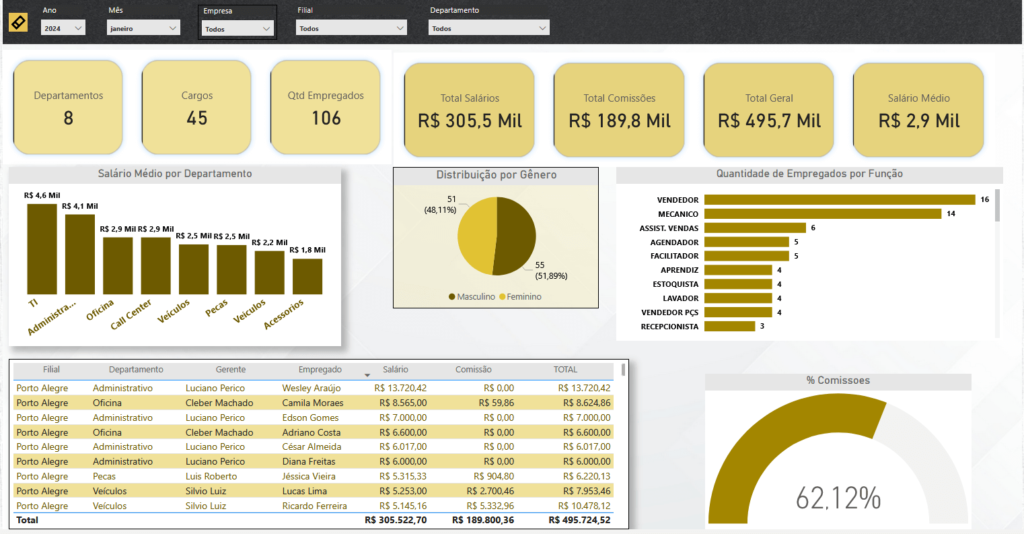
Task: Sort table by Filial column header
Action: [52, 369]
